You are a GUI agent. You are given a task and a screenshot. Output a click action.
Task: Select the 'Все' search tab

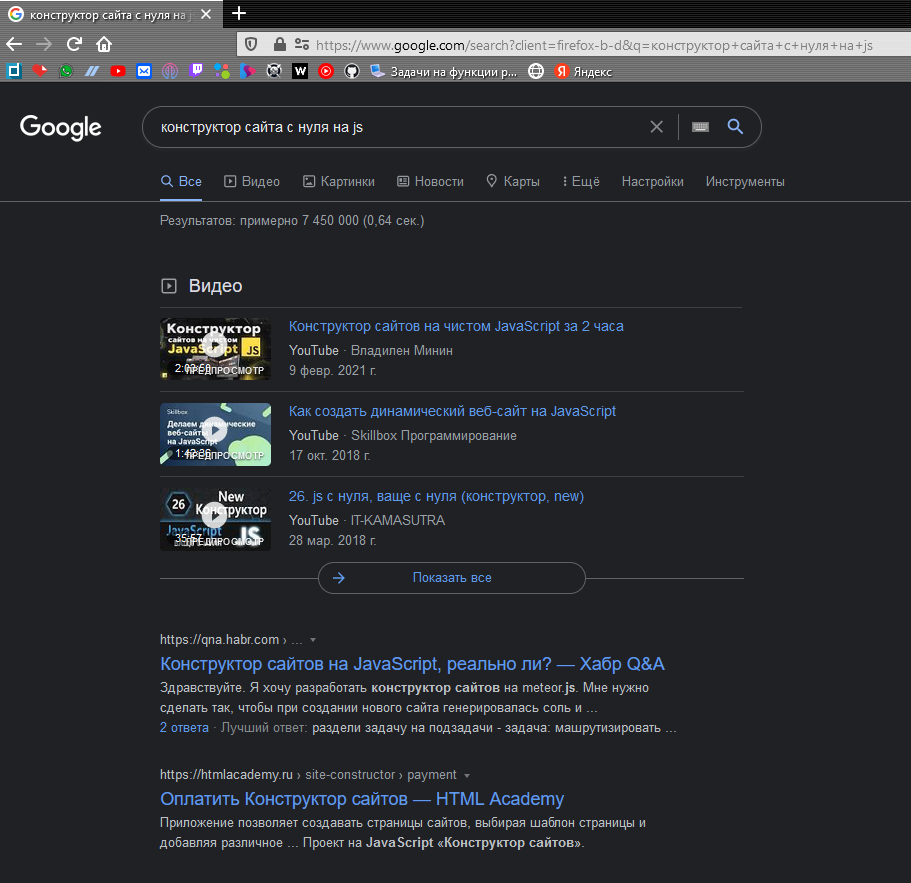[x=181, y=181]
